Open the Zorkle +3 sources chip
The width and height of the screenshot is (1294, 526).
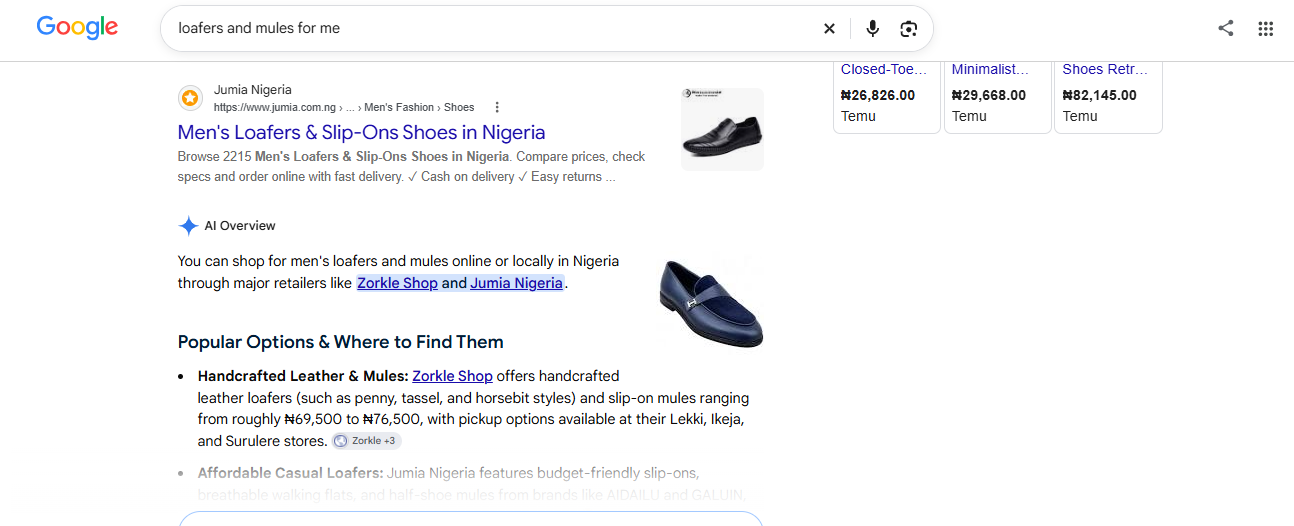point(367,441)
